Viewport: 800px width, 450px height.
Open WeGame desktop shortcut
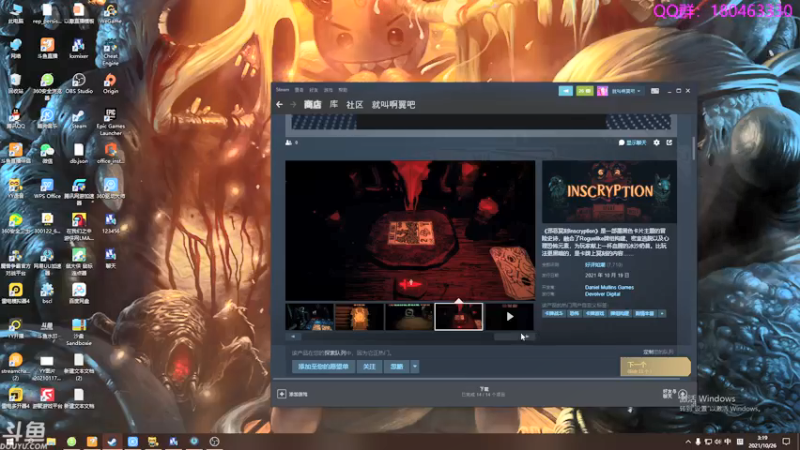coord(110,13)
